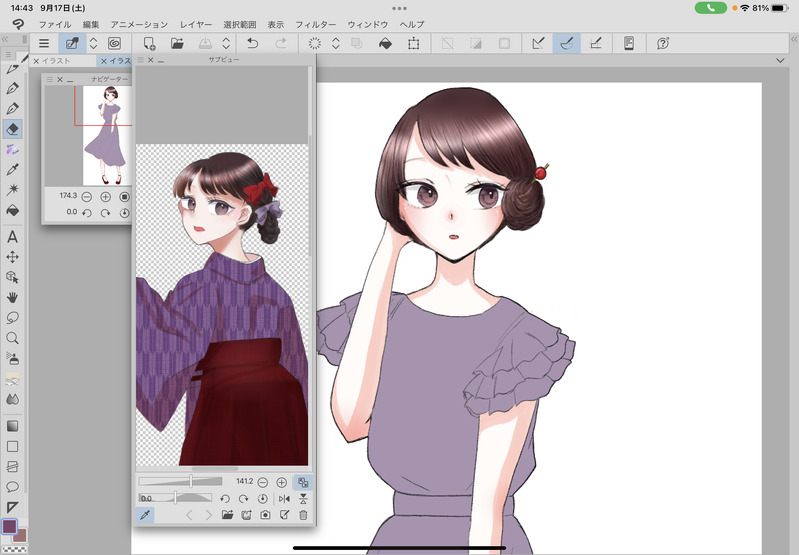Screen dimensions: 799x555
Task: Open the フィルター menu
Action: click(x=315, y=23)
